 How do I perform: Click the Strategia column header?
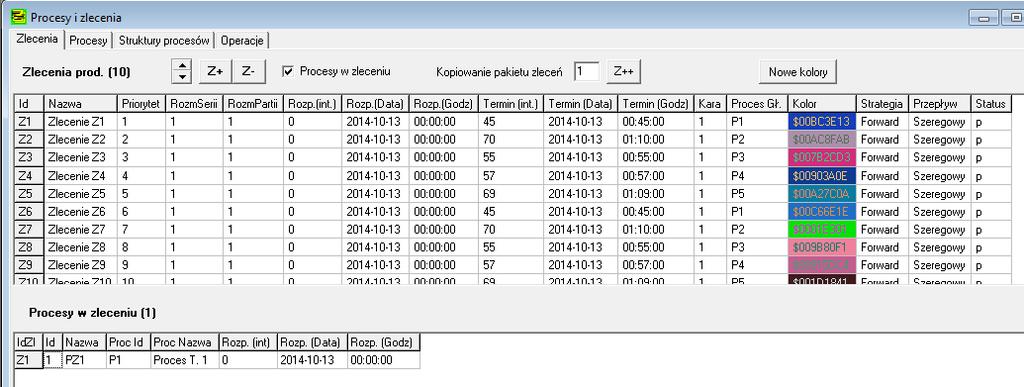pyautogui.click(x=882, y=104)
